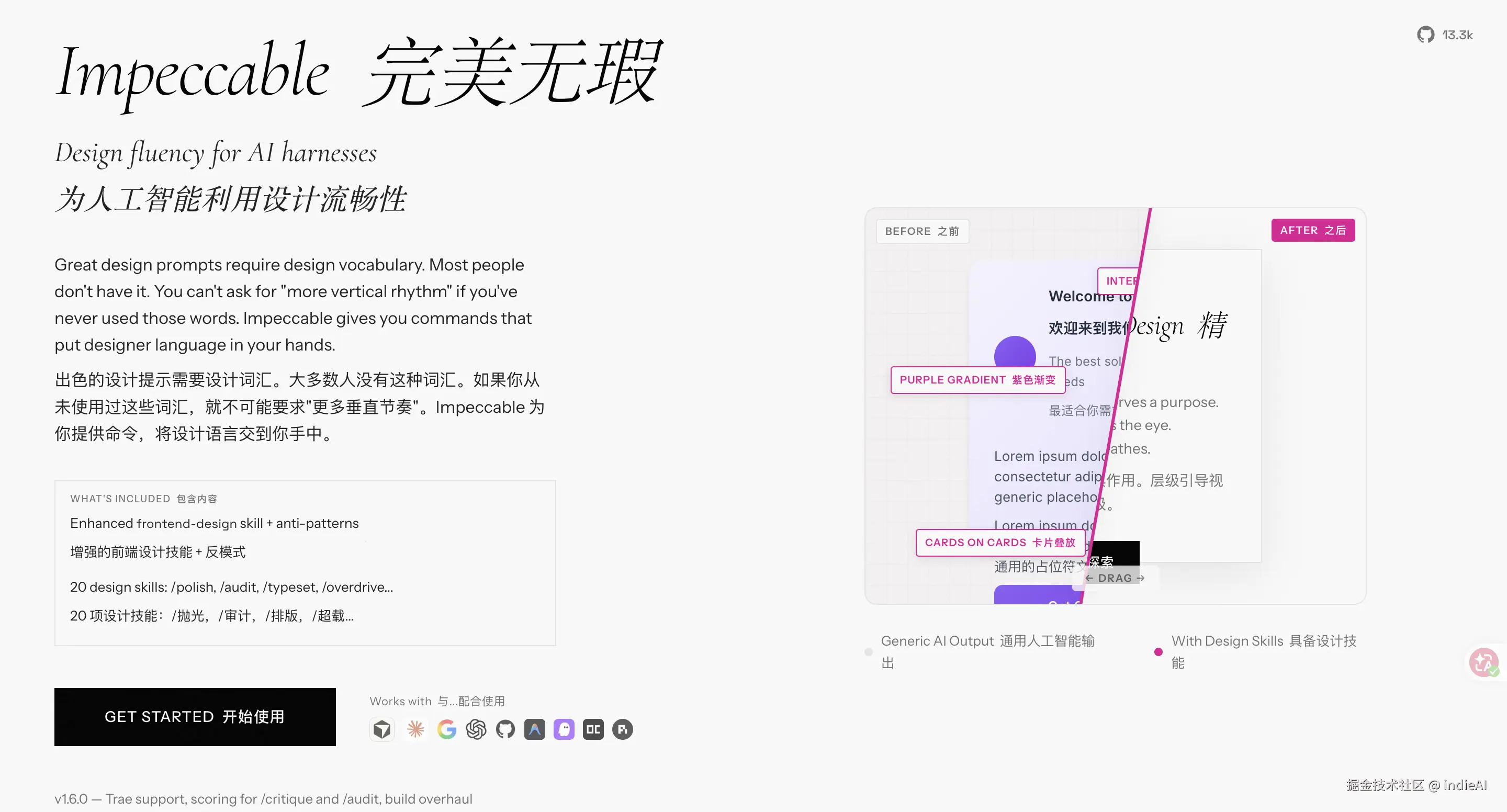Click the Immersive Translate badge at bottom right

click(x=1484, y=662)
